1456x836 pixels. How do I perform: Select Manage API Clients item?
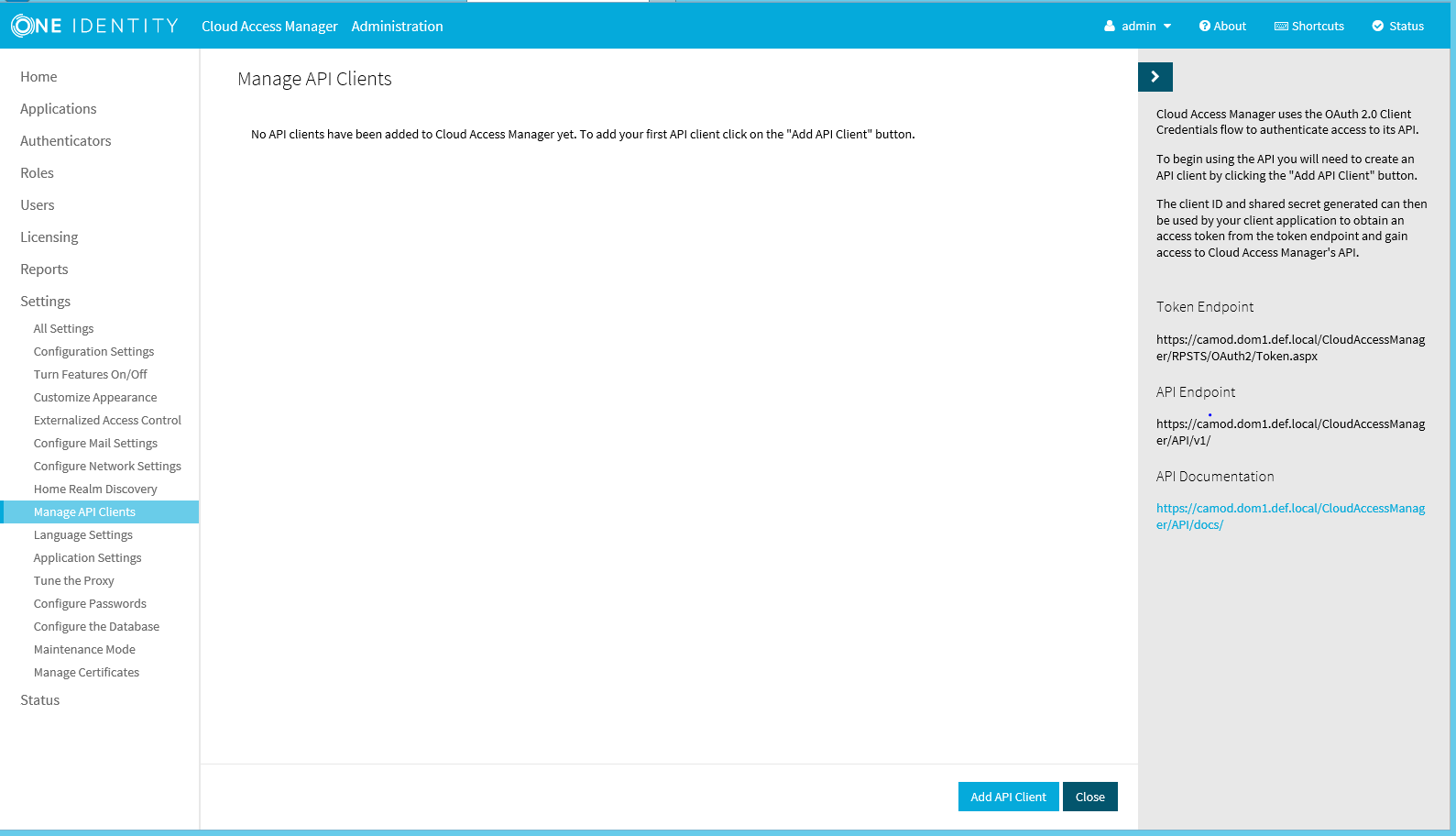pos(99,512)
